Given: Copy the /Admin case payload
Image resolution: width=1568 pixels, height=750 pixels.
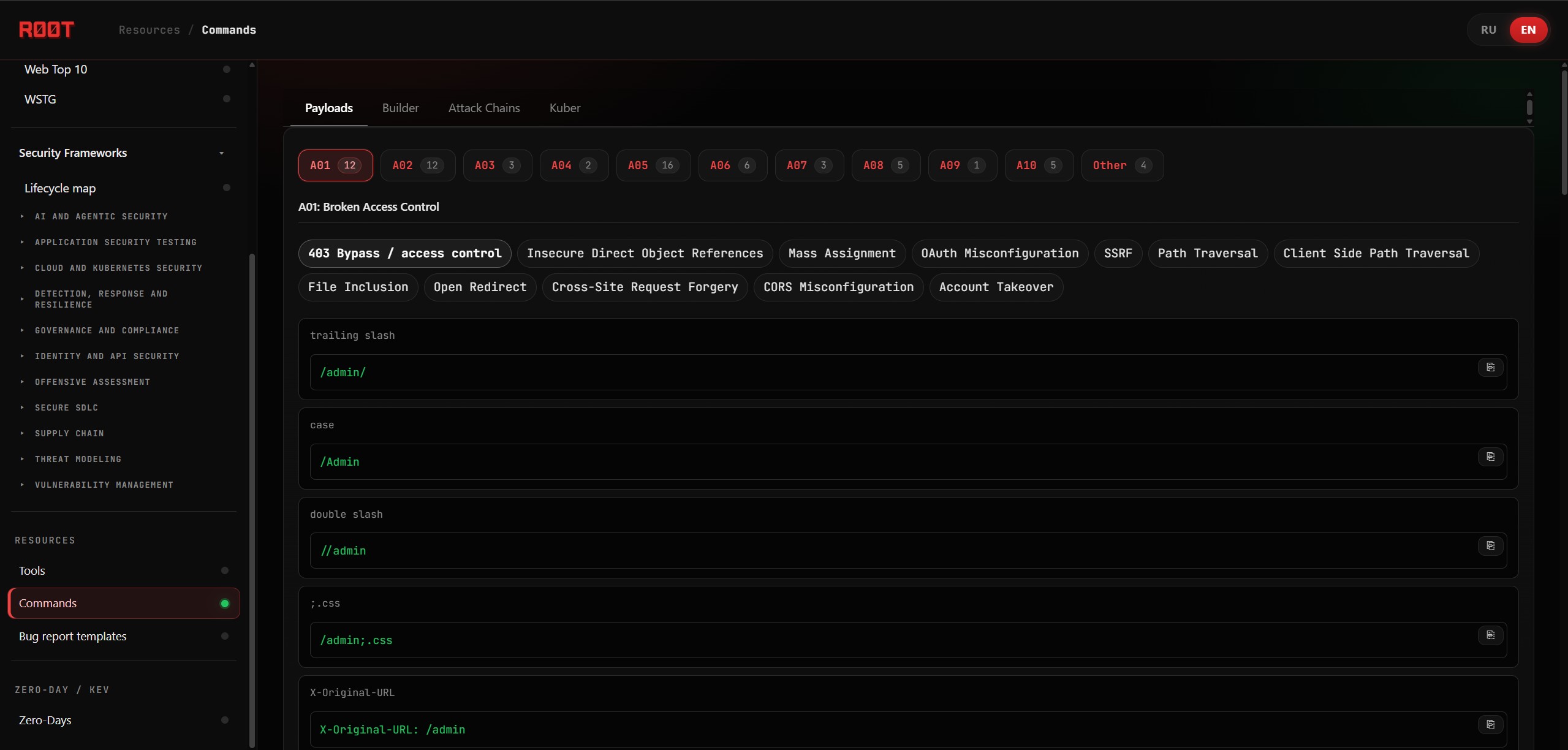Looking at the screenshot, I should click(1490, 457).
